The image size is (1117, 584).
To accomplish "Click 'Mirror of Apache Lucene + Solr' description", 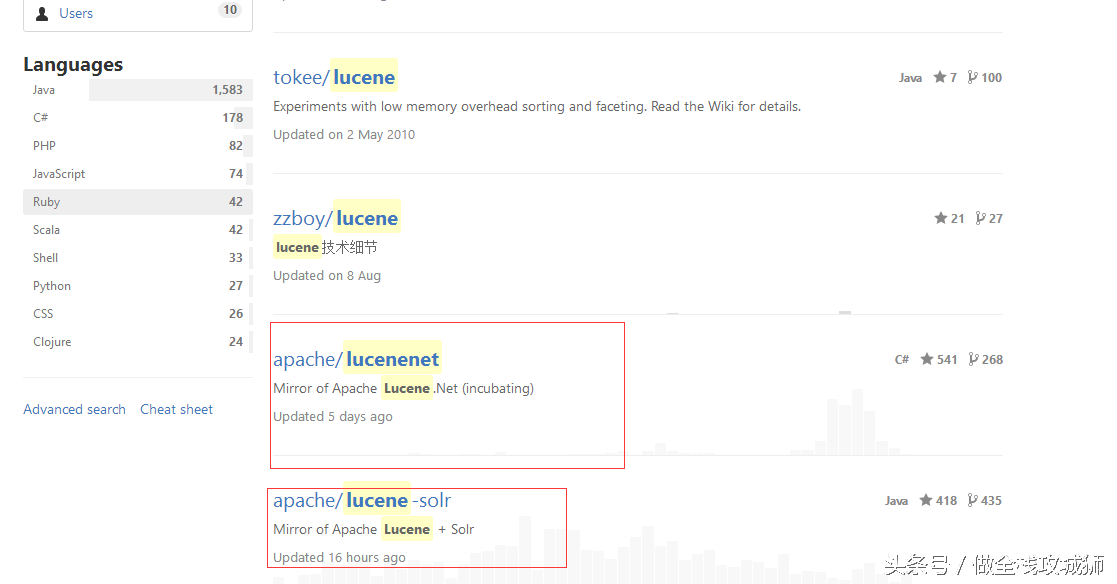I will 374,530.
